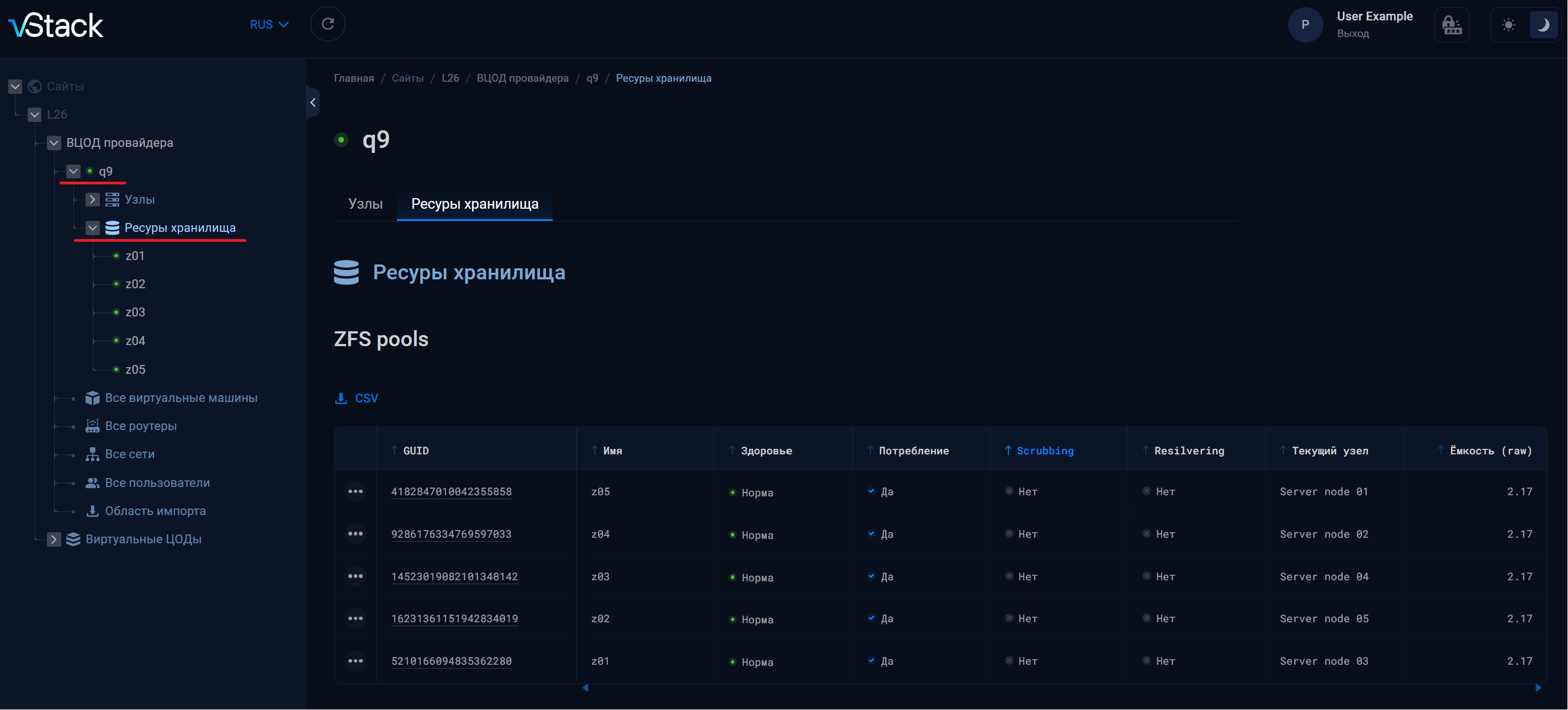Select z03 in the tree

point(135,312)
